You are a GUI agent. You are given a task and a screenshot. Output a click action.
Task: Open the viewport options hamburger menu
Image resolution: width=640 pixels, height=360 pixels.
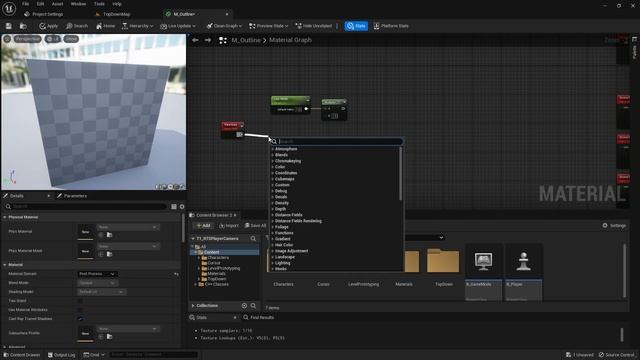click(7, 39)
